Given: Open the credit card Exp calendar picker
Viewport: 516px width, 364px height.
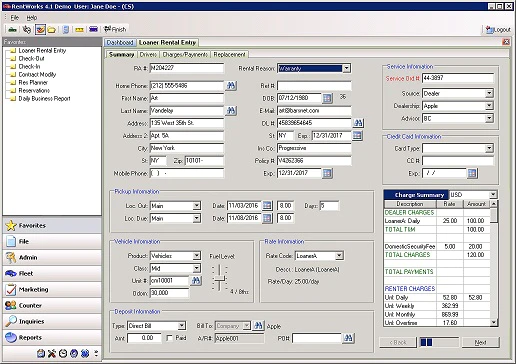Looking at the screenshot, I should pos(472,173).
